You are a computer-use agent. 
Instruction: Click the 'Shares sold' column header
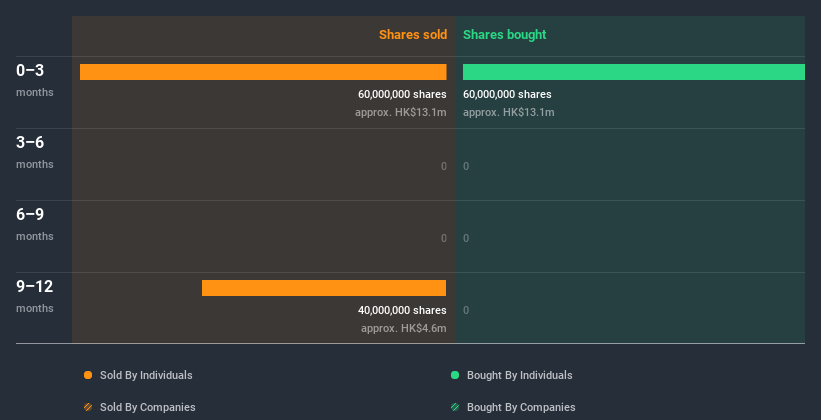coord(413,35)
